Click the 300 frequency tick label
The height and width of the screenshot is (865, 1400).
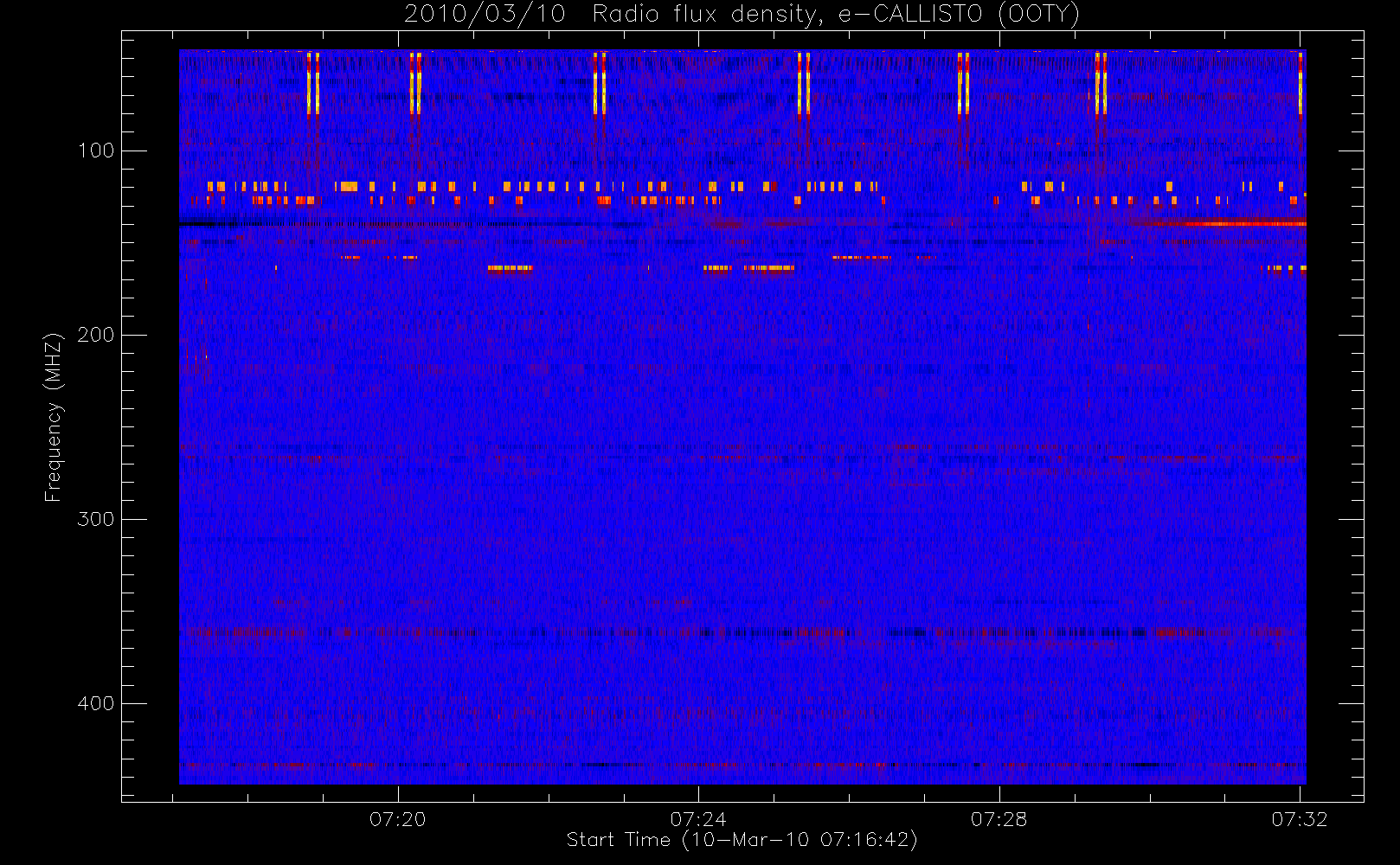pos(96,519)
